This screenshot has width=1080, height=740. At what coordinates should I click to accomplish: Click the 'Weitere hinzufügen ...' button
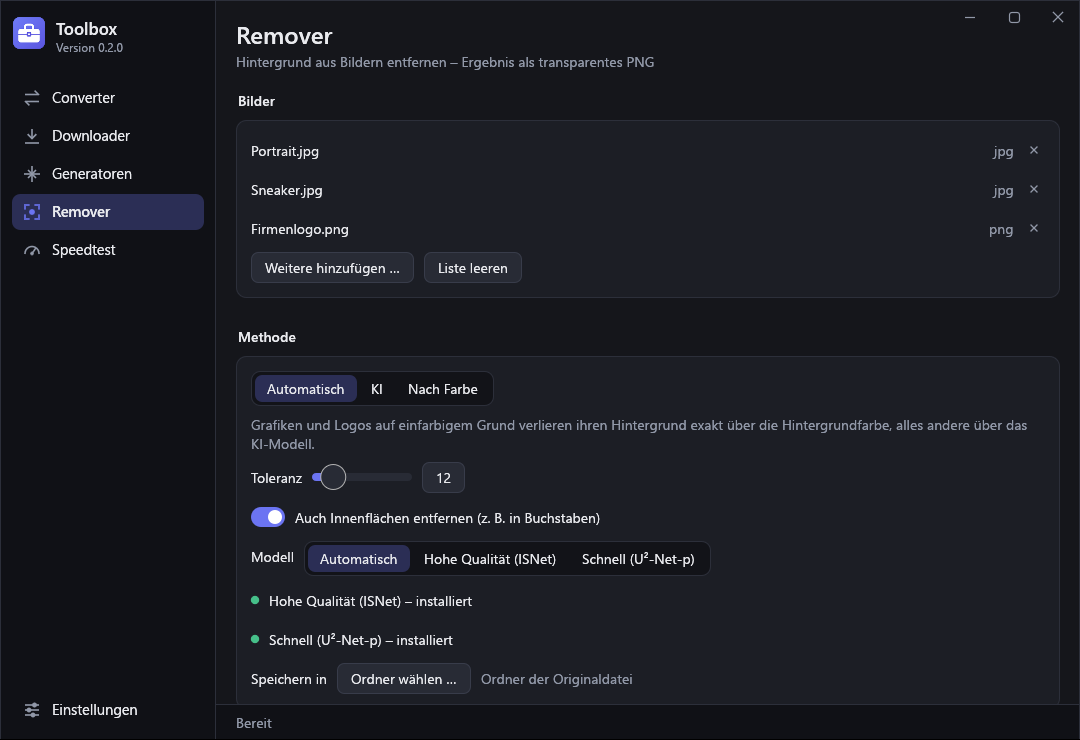(x=332, y=268)
